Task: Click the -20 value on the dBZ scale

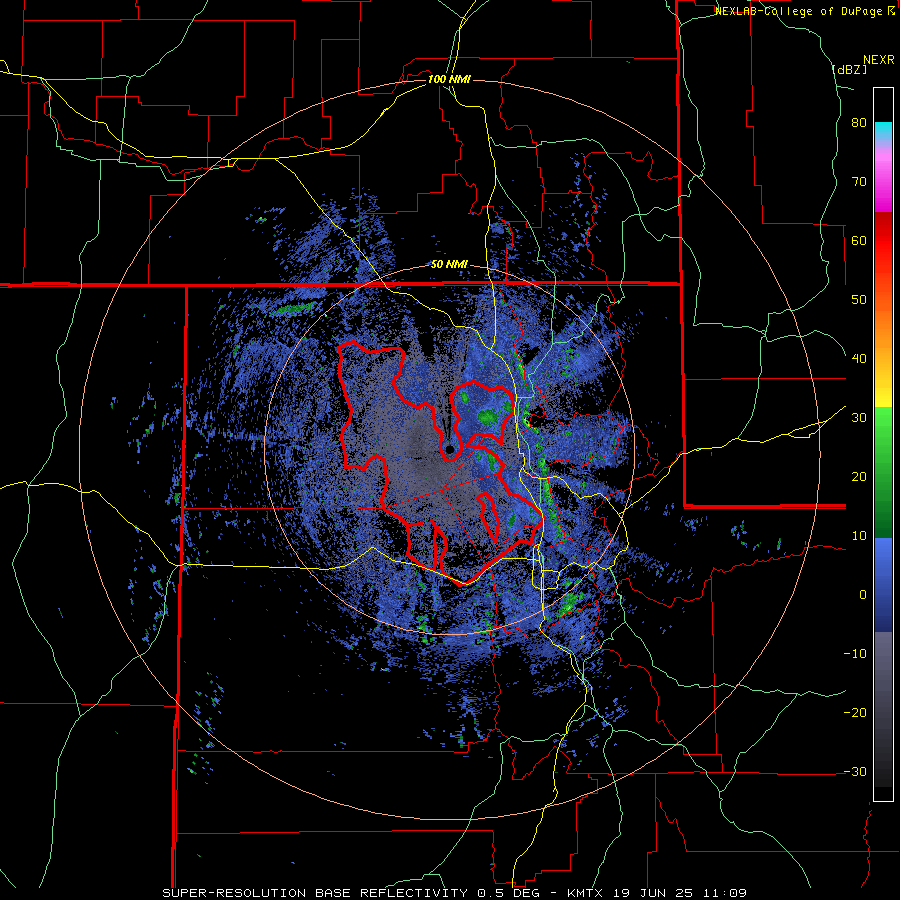Action: [x=855, y=713]
